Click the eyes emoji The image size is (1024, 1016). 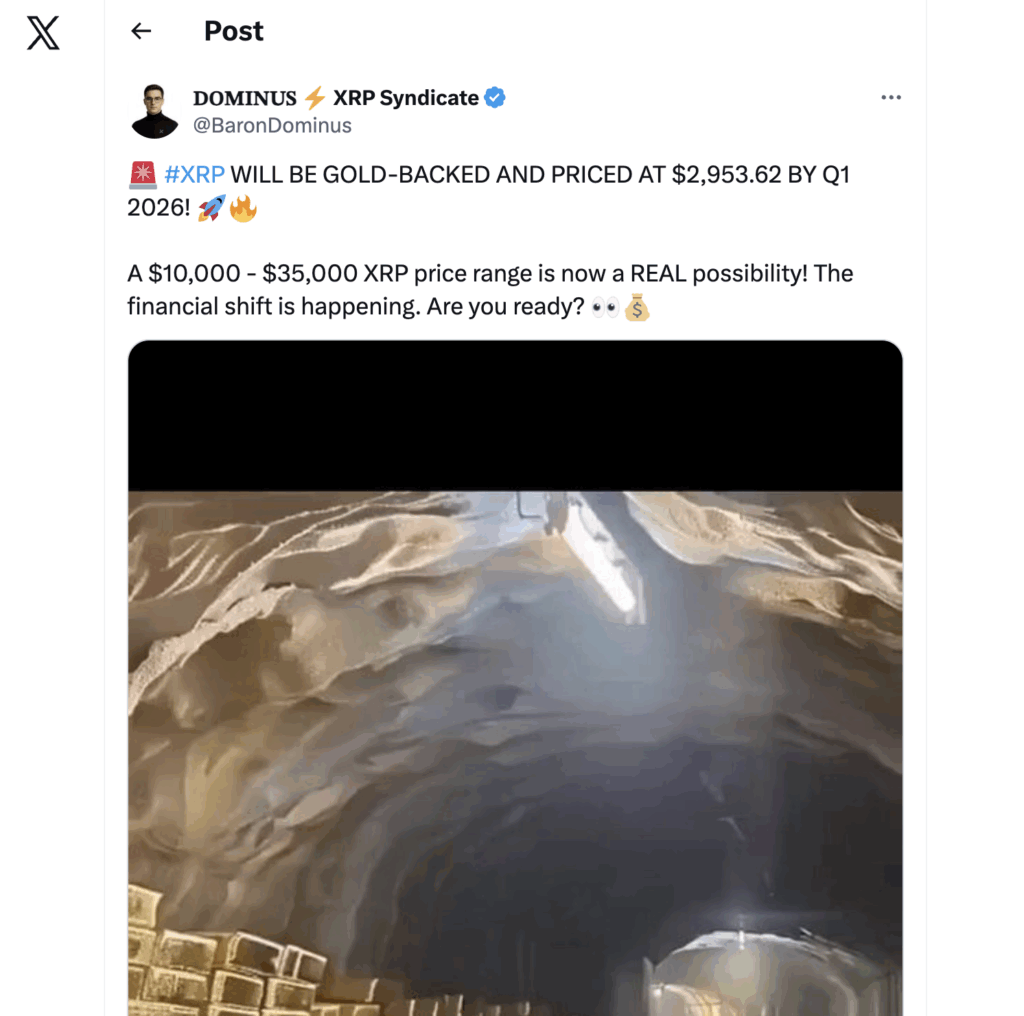click(x=605, y=307)
